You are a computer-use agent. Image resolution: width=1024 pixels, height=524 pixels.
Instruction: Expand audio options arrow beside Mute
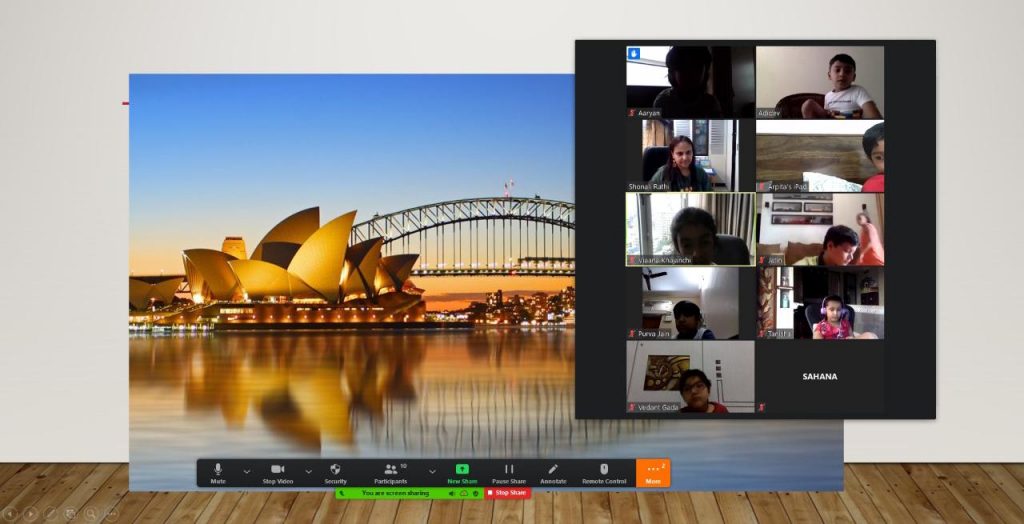[x=246, y=471]
